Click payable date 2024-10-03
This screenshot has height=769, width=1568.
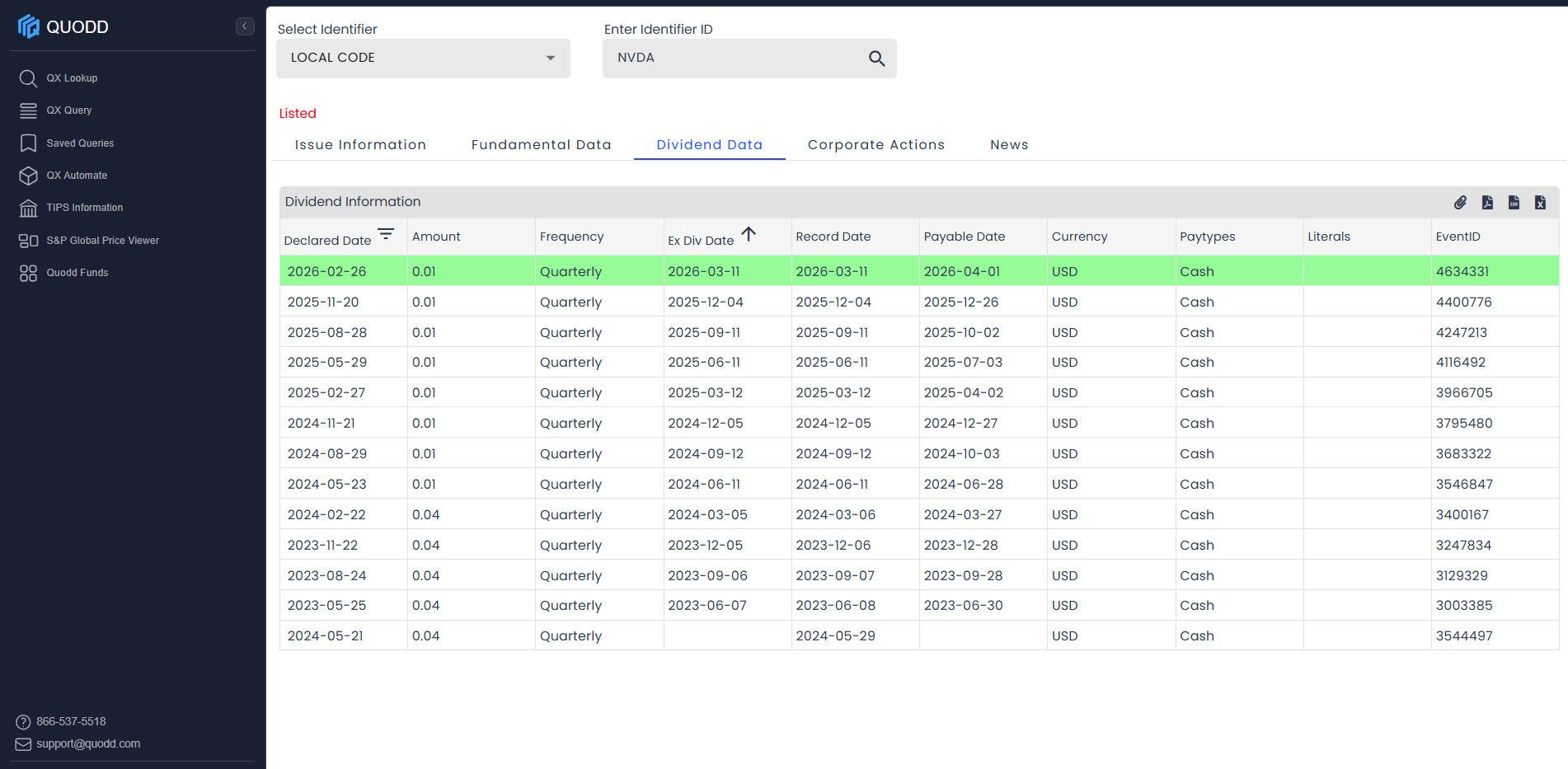[x=961, y=454]
